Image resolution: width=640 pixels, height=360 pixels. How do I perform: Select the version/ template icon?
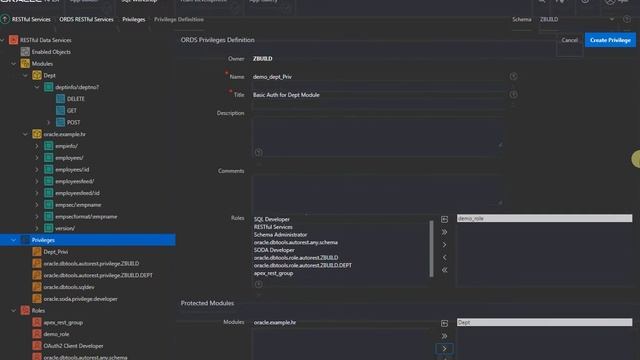[x=49, y=228]
